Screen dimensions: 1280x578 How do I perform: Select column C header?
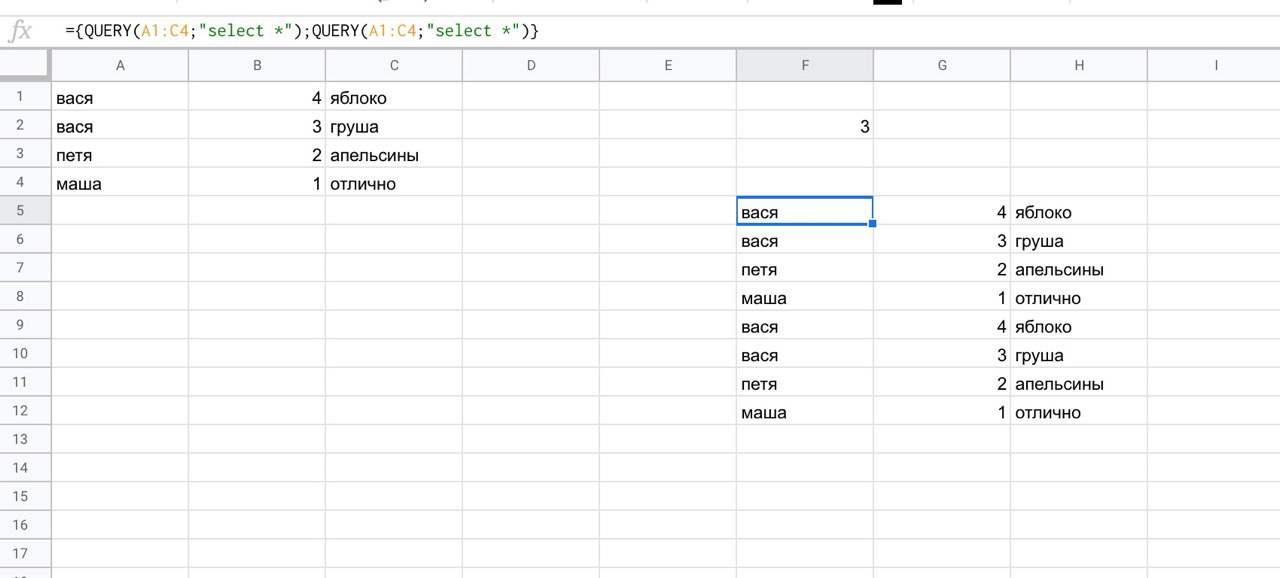pyautogui.click(x=394, y=65)
